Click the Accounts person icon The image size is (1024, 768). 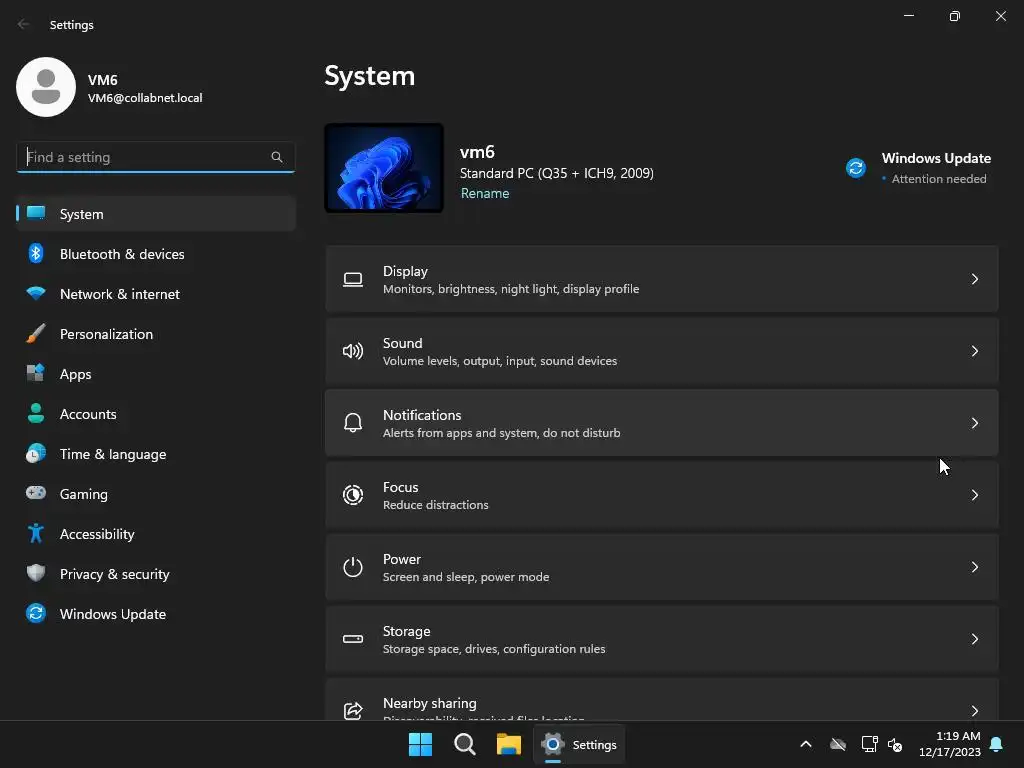coord(36,413)
